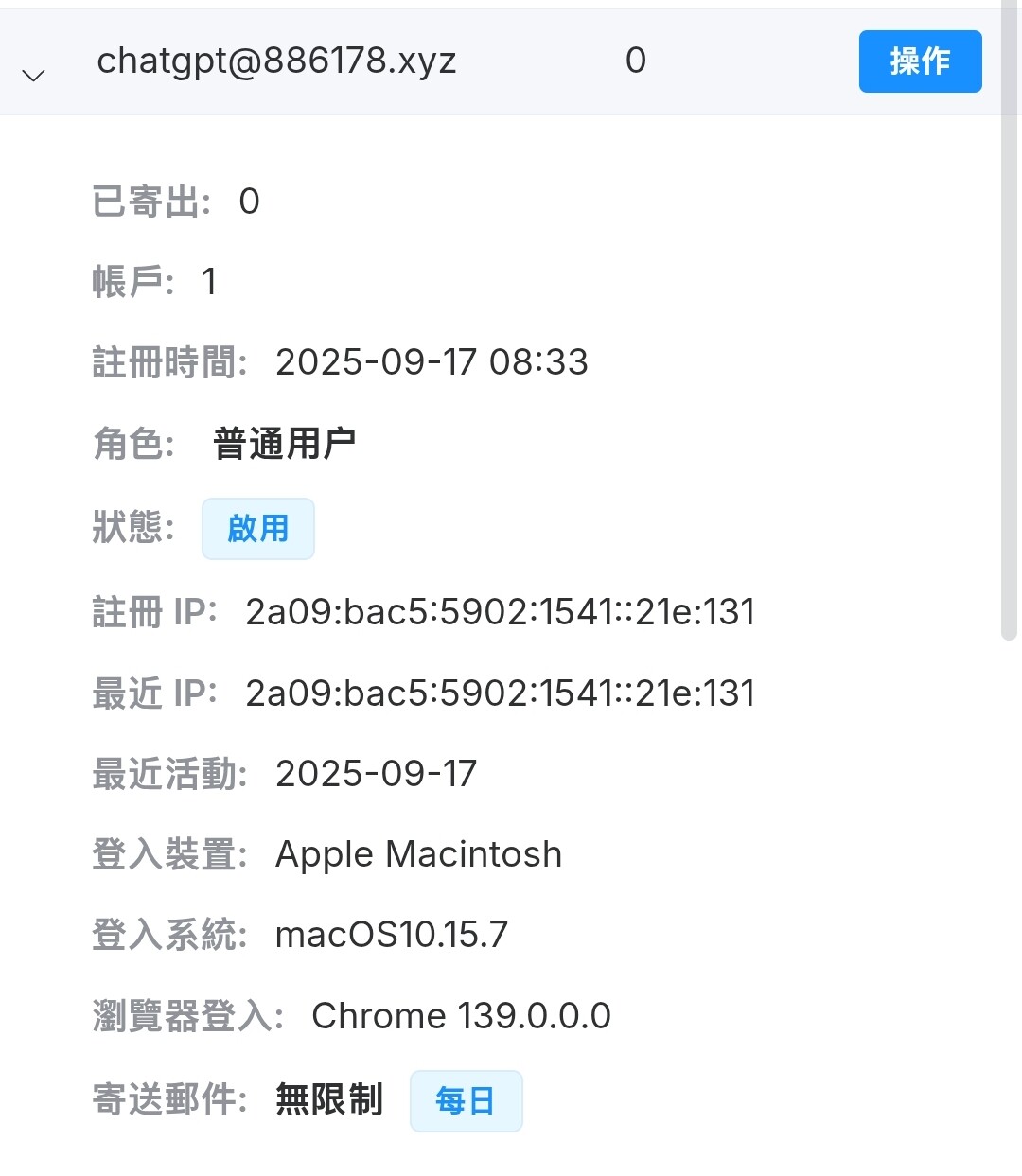Collapse the chatgpt@886178.xyz row chevron
The height and width of the screenshot is (1176, 1022).
click(34, 75)
